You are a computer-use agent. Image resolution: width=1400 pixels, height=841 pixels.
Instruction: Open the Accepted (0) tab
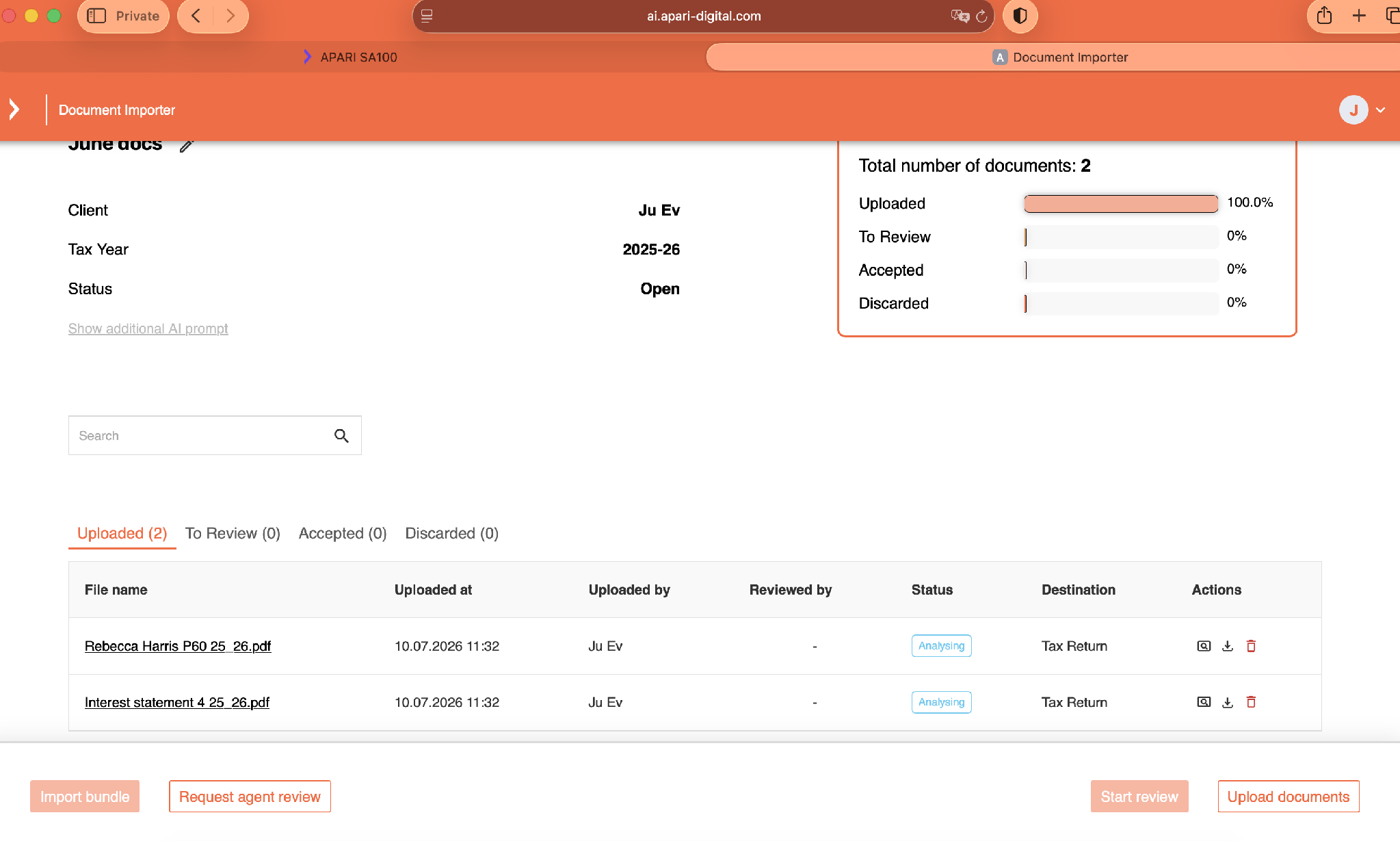343,534
